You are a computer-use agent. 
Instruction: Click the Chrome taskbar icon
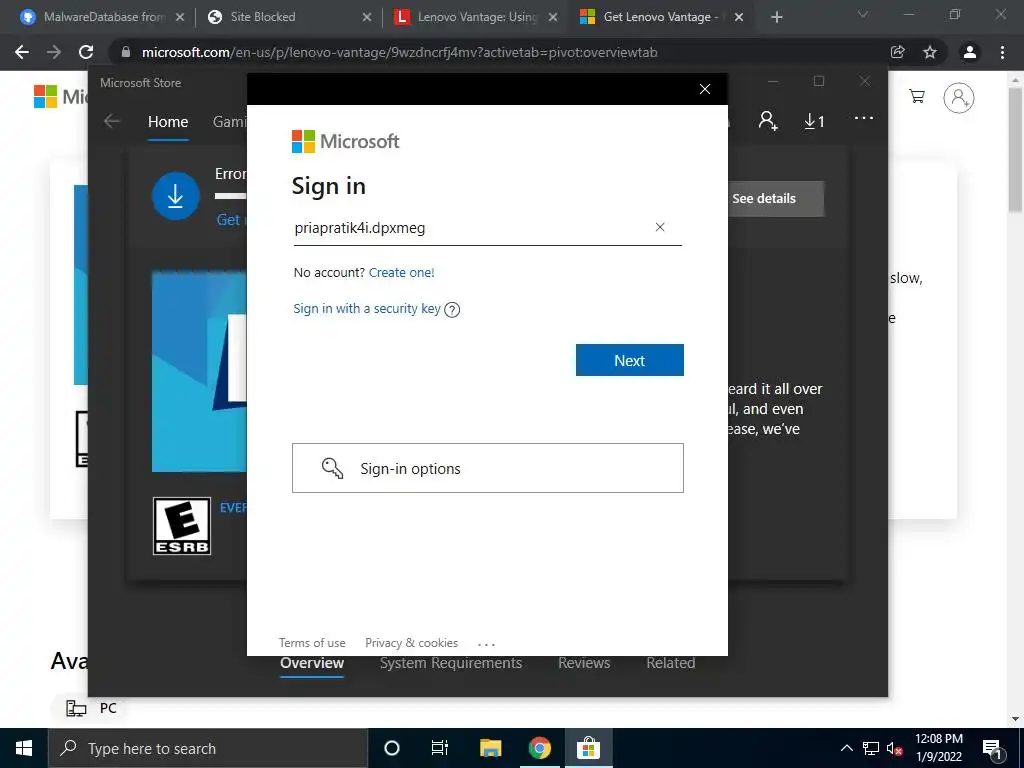(539, 748)
